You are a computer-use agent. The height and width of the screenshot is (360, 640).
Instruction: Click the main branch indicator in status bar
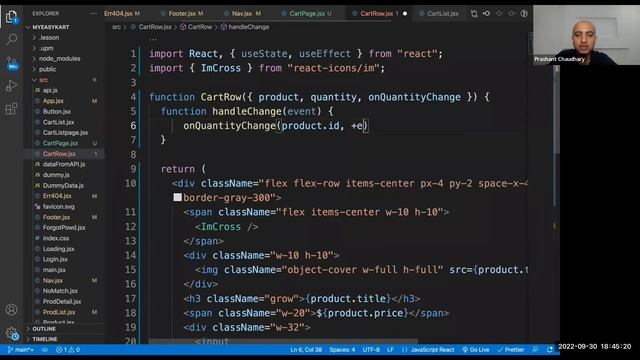click(20, 350)
